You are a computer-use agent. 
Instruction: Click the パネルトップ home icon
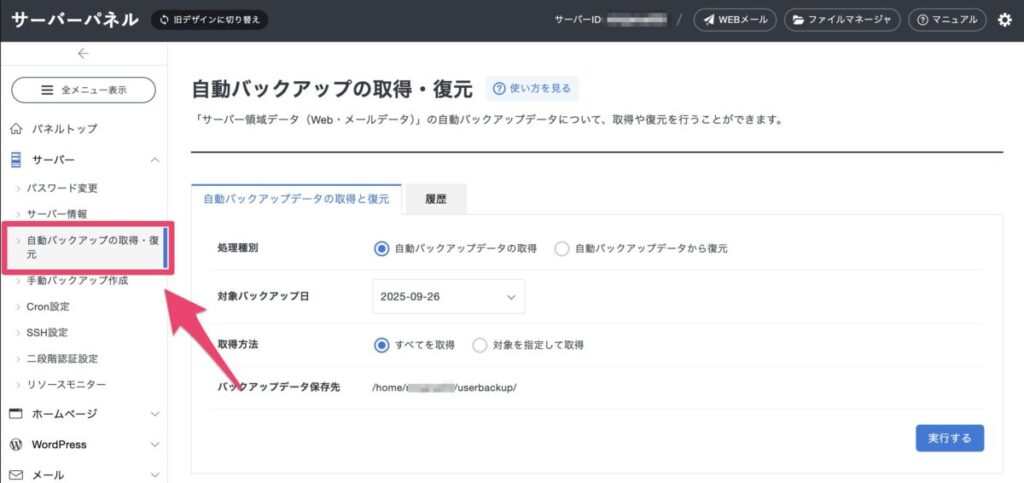16,129
